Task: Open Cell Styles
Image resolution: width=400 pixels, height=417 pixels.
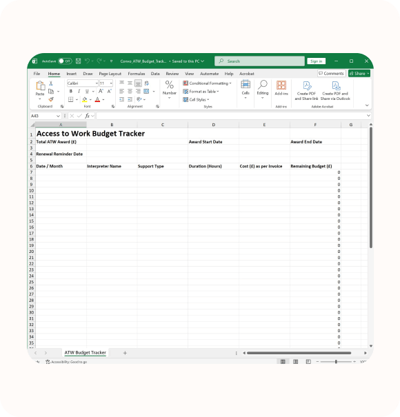Action: click(x=196, y=99)
